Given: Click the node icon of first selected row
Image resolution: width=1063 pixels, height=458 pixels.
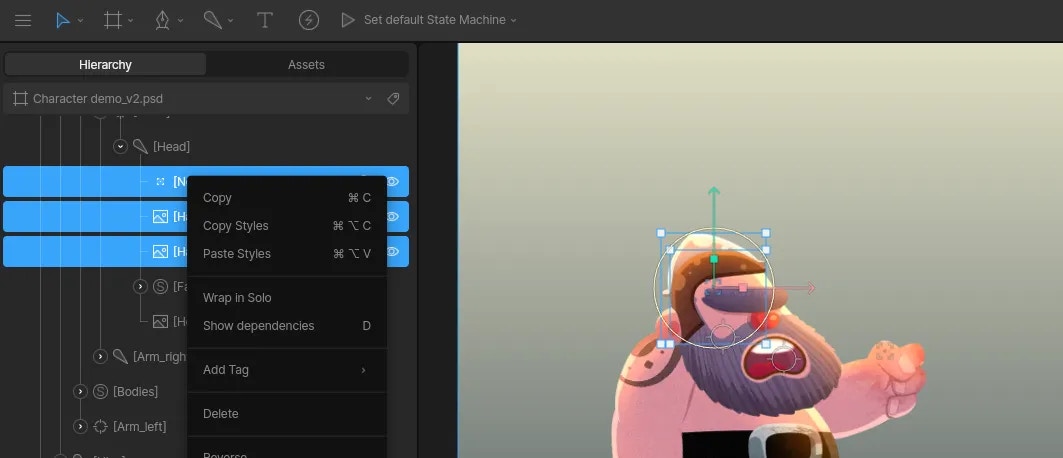Looking at the screenshot, I should (160, 182).
